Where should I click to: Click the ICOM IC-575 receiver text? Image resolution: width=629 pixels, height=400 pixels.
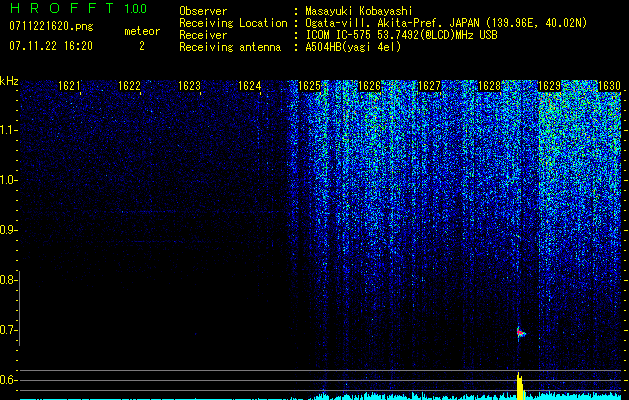[401, 35]
